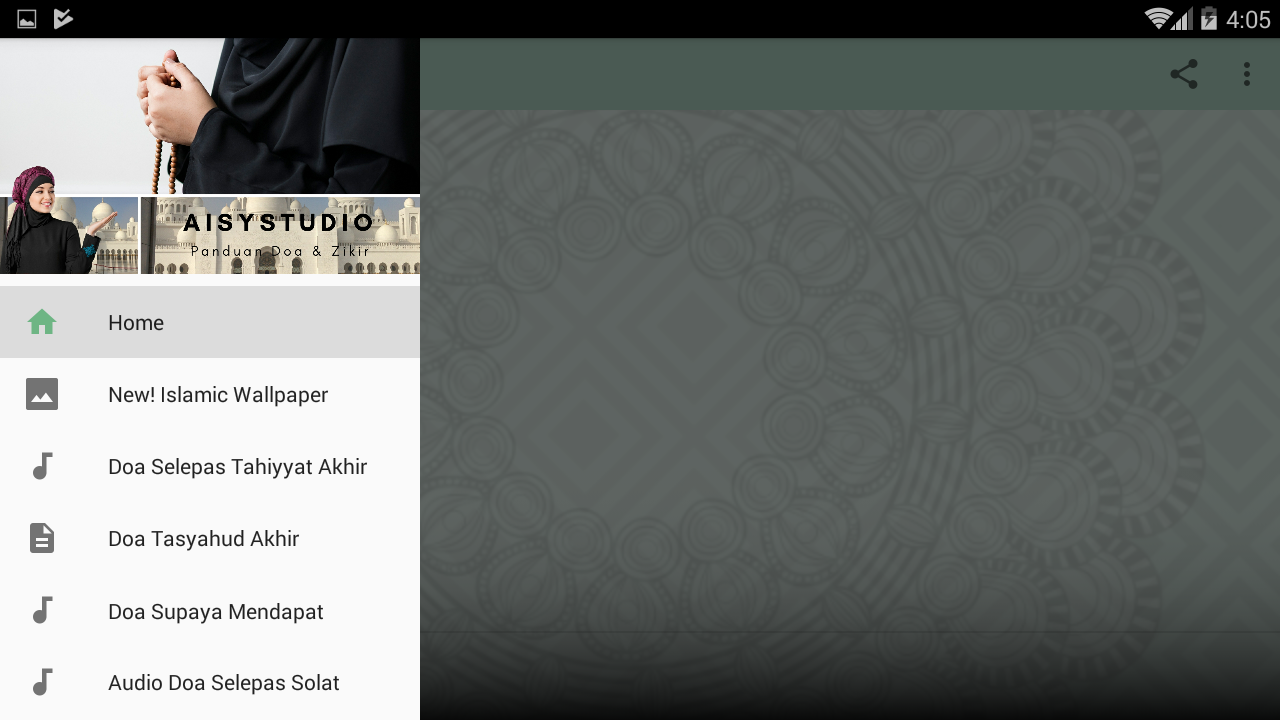Click the green home icon
This screenshot has width=1280, height=720.
point(42,322)
